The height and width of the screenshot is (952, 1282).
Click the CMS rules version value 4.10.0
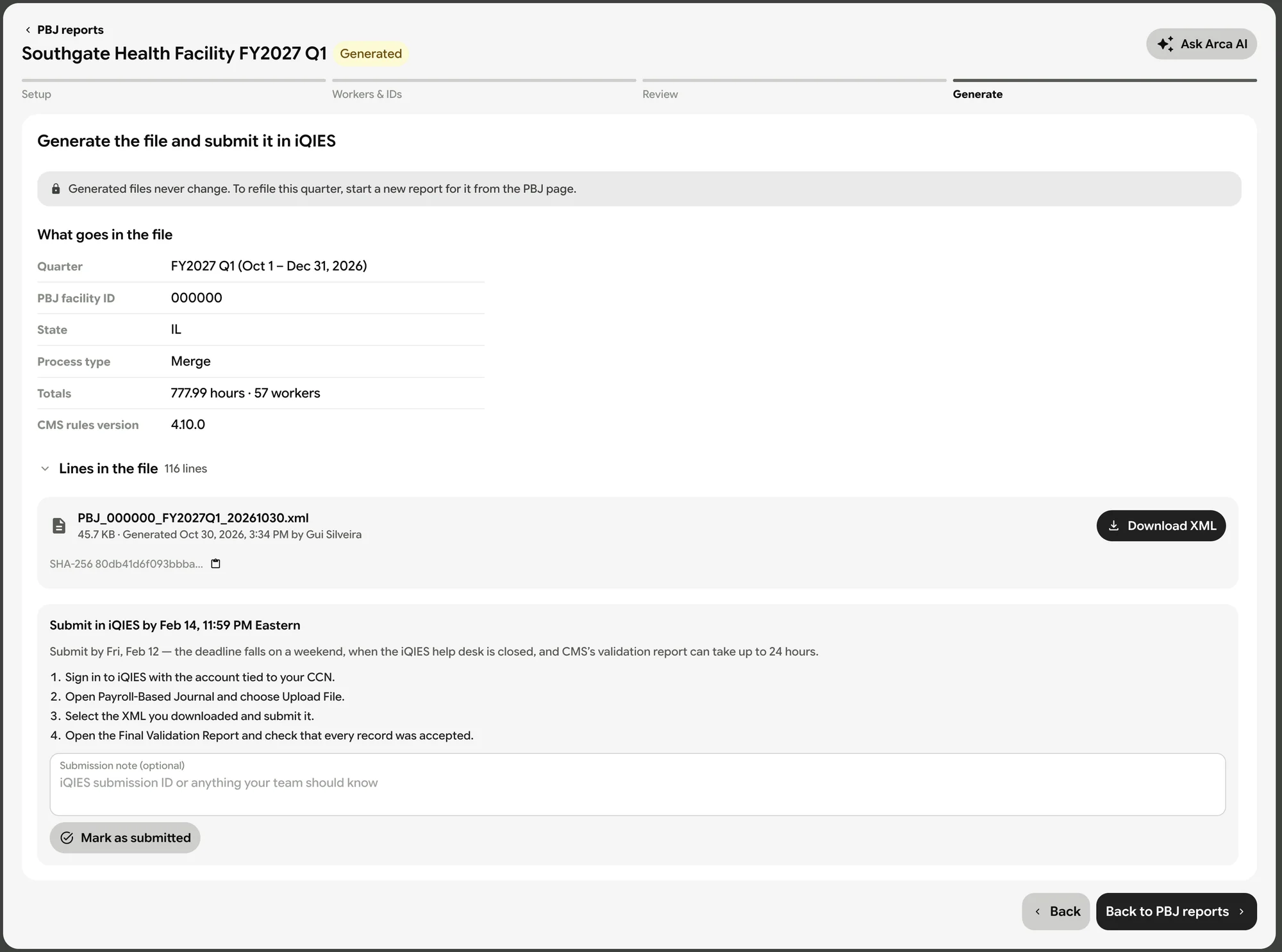[188, 425]
